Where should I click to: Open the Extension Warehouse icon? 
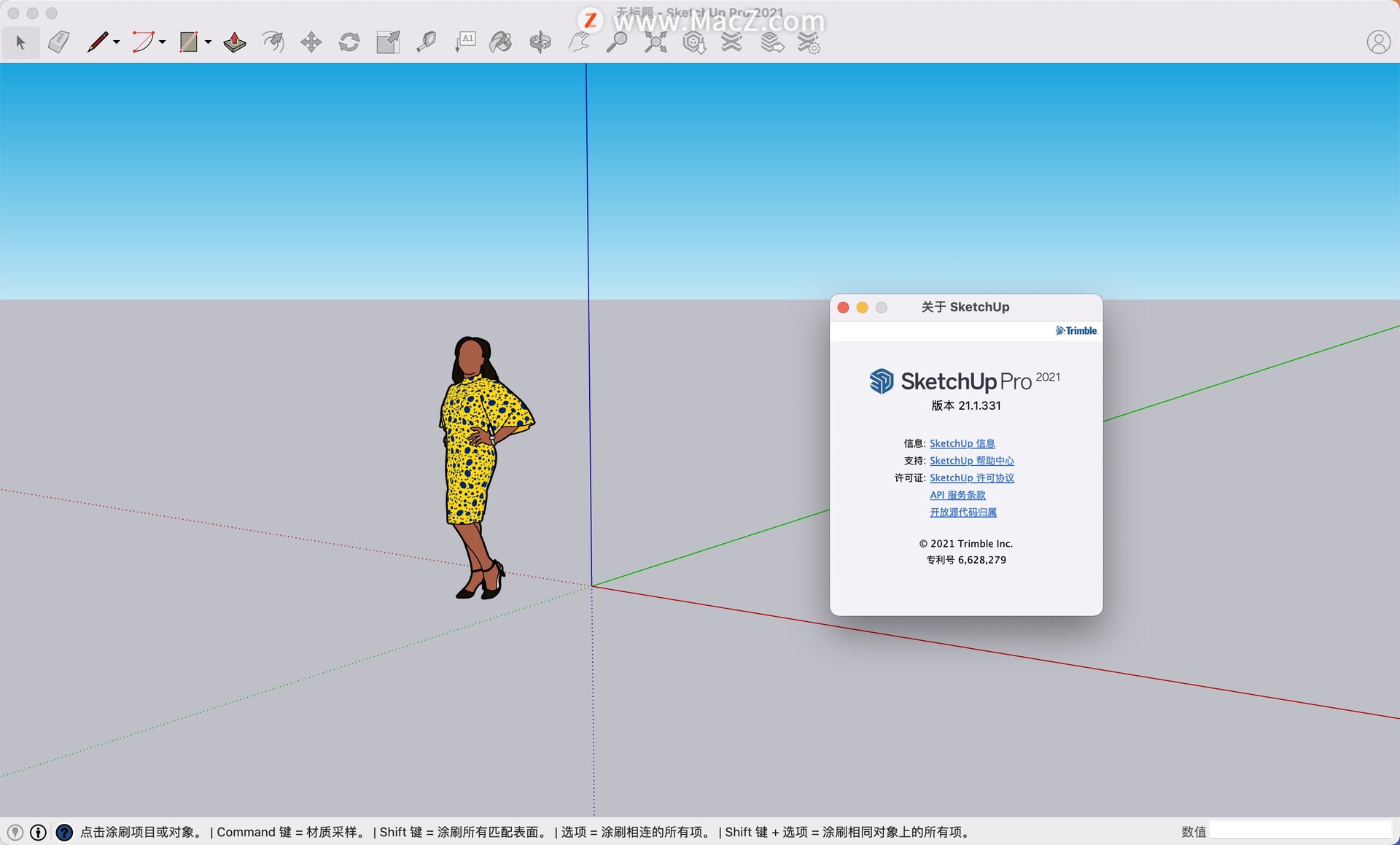coord(731,42)
